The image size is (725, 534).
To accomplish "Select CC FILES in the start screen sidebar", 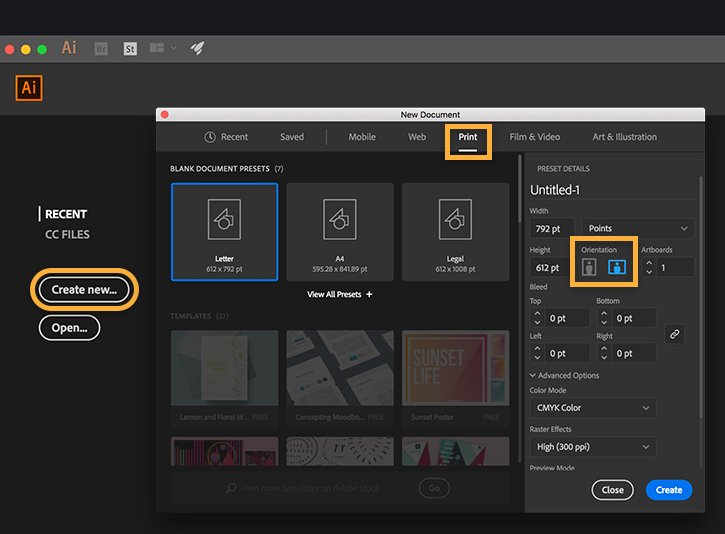I will [68, 235].
